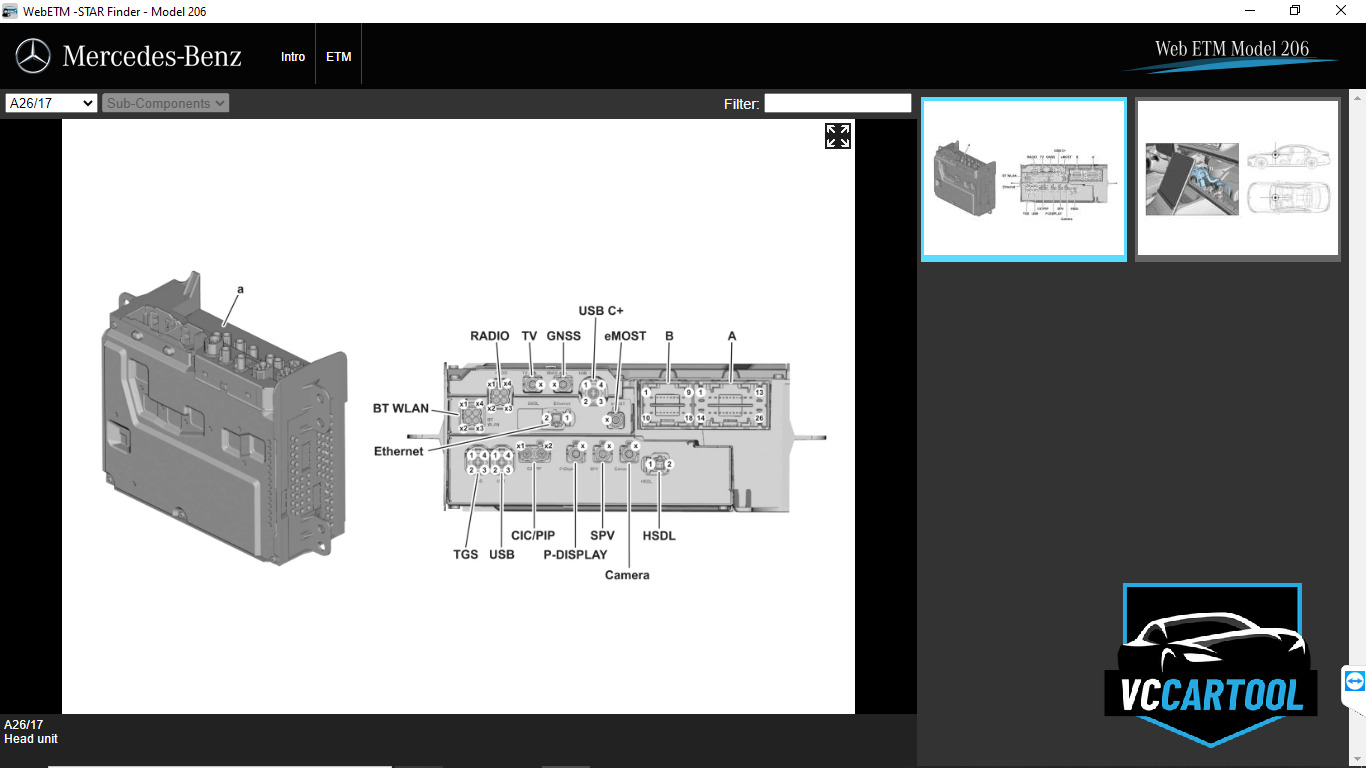Focus the Filter text field
This screenshot has height=768, width=1366.
pyautogui.click(x=837, y=103)
